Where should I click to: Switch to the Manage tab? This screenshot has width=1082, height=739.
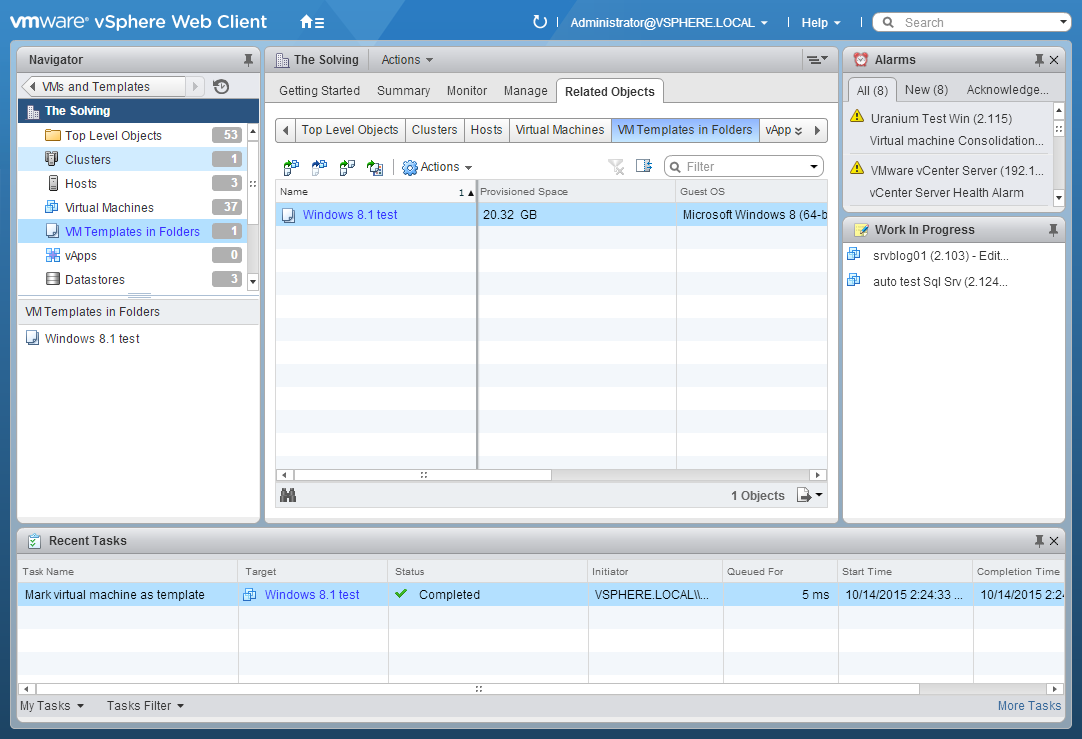(525, 90)
